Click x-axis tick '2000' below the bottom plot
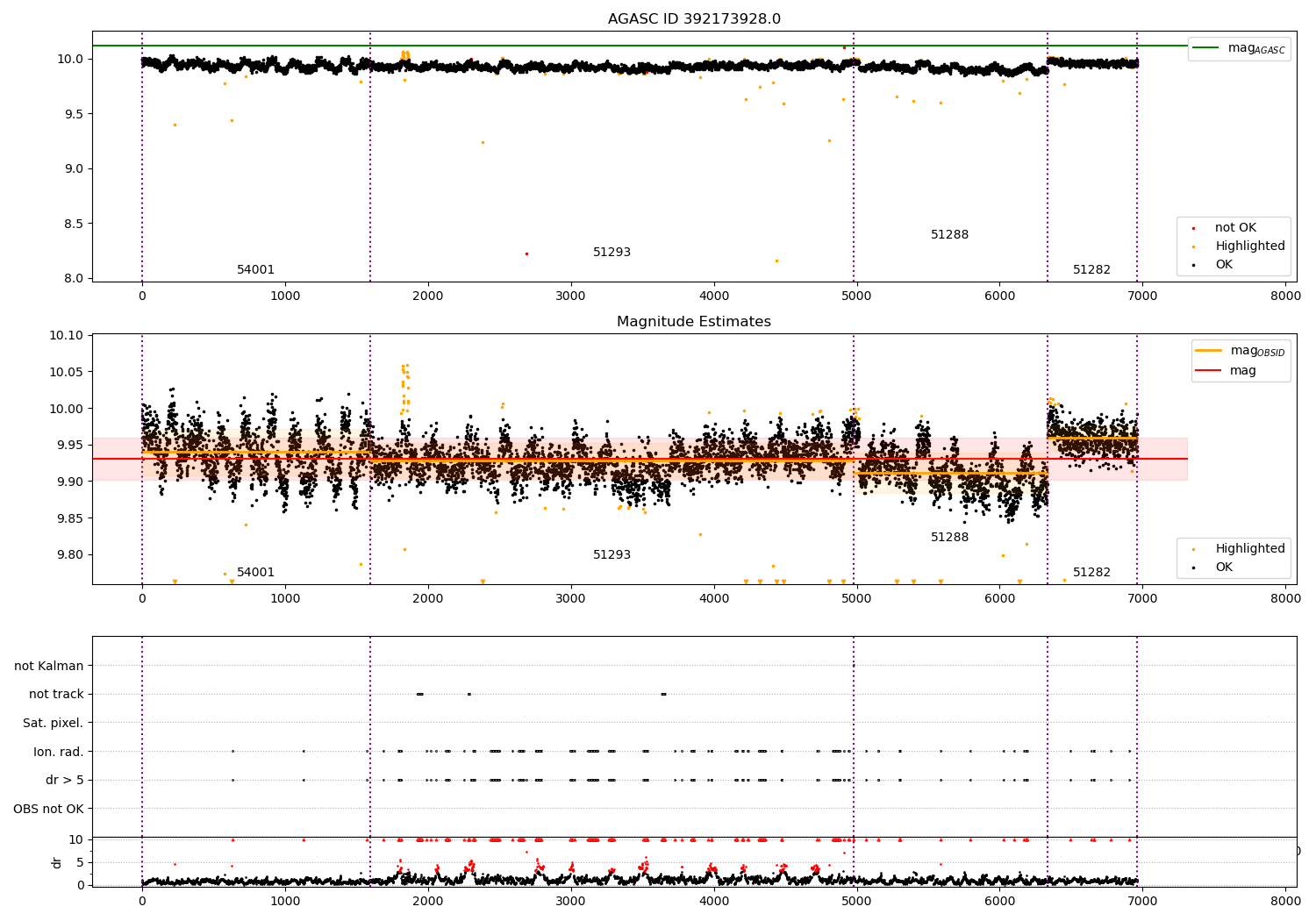Viewport: 1316px width, 921px height. 428,903
